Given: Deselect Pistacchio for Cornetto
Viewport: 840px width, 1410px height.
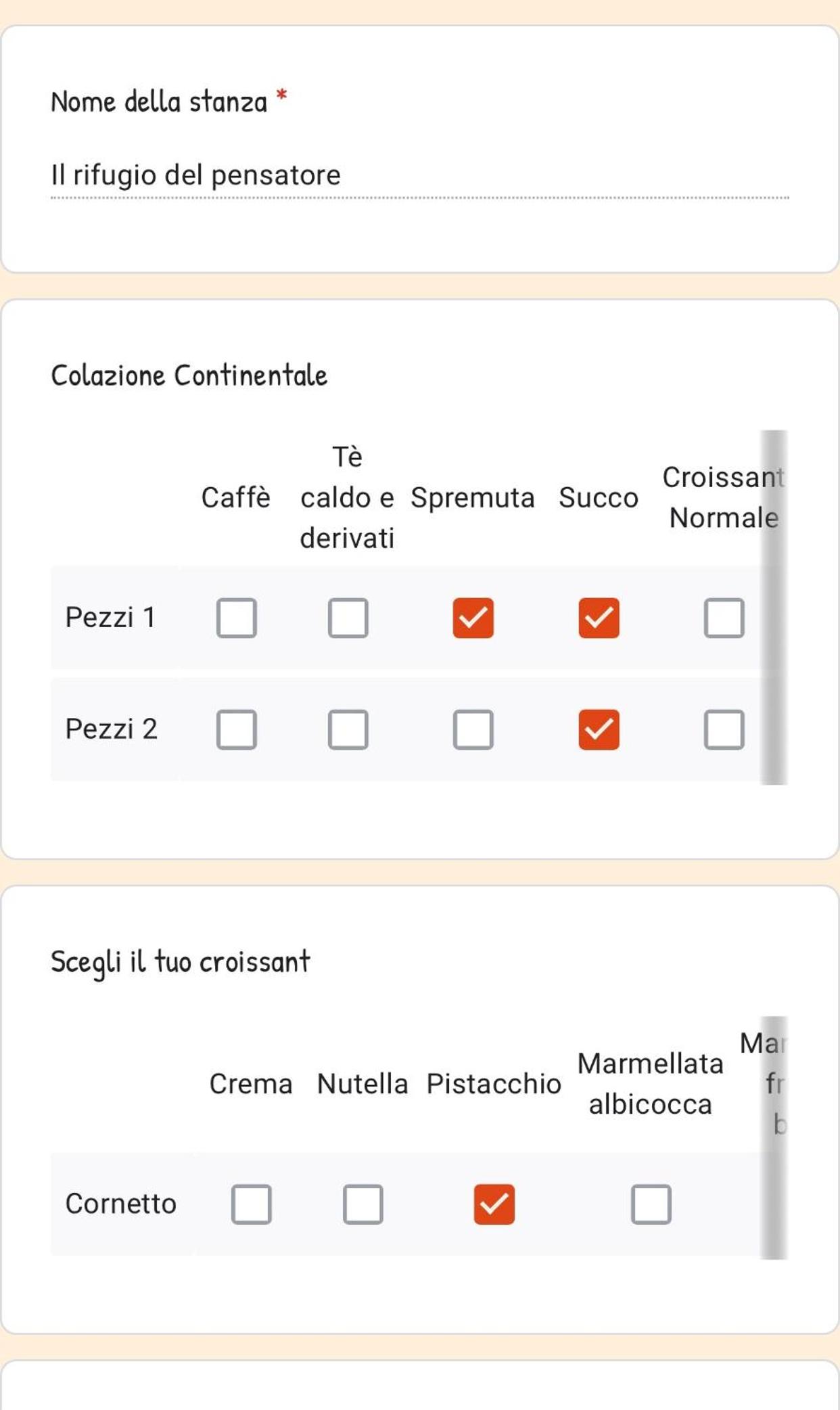Looking at the screenshot, I should click(x=494, y=1204).
